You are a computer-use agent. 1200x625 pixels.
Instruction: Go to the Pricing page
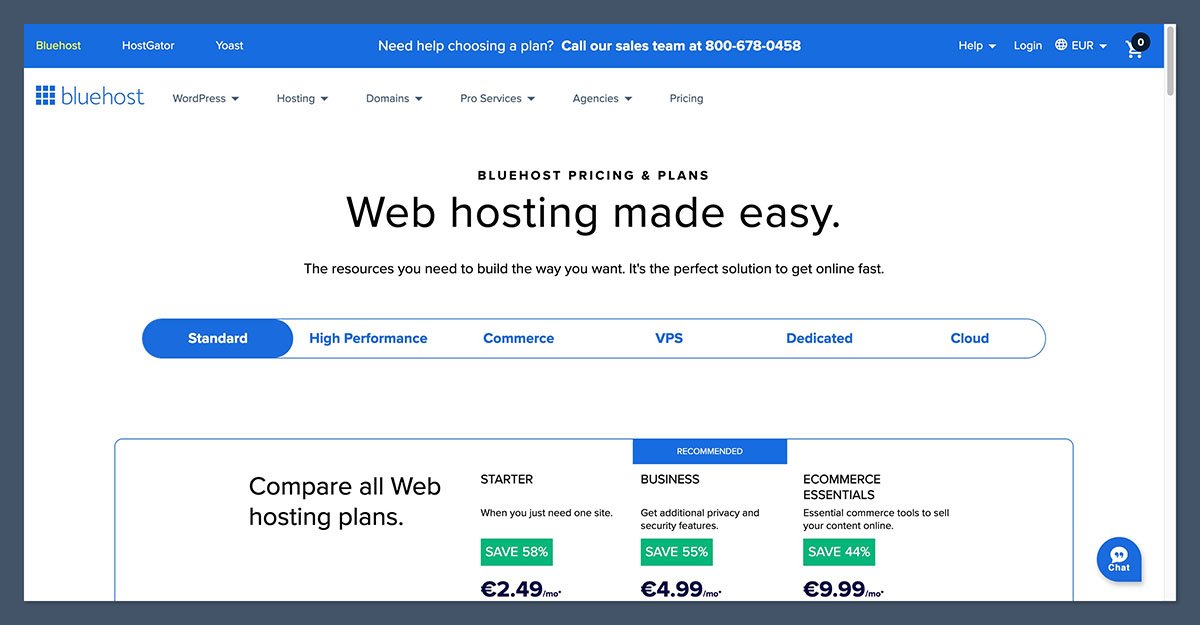(x=686, y=98)
